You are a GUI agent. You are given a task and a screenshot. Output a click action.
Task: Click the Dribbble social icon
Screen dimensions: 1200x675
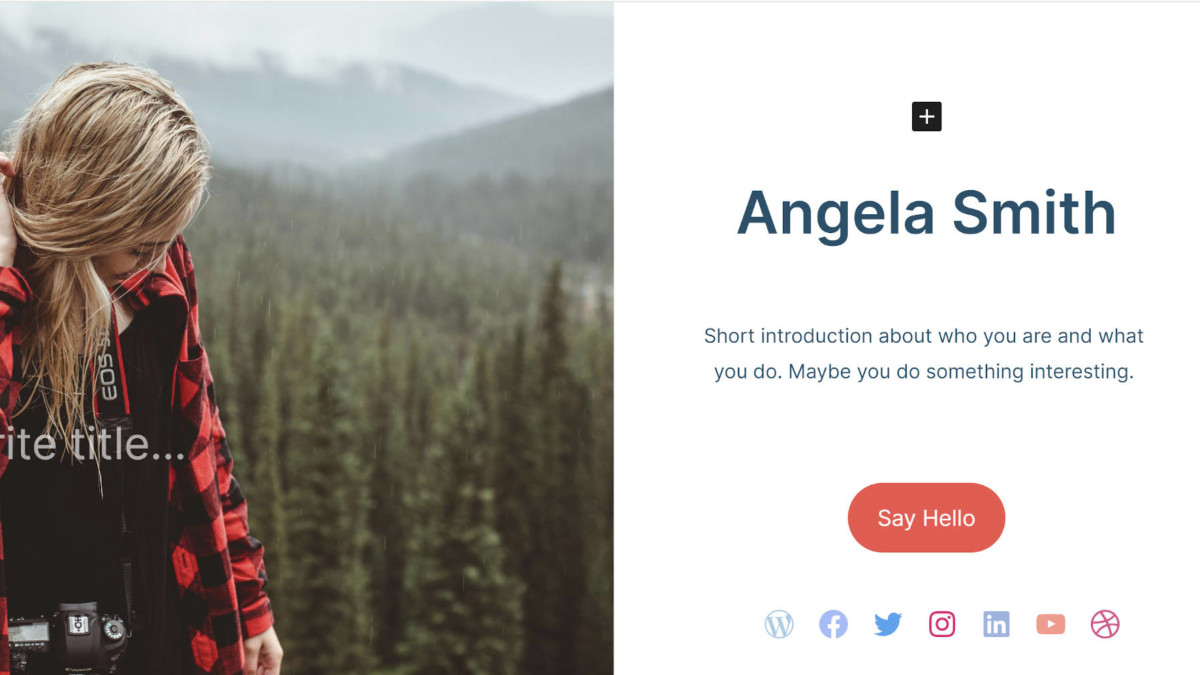(1105, 624)
